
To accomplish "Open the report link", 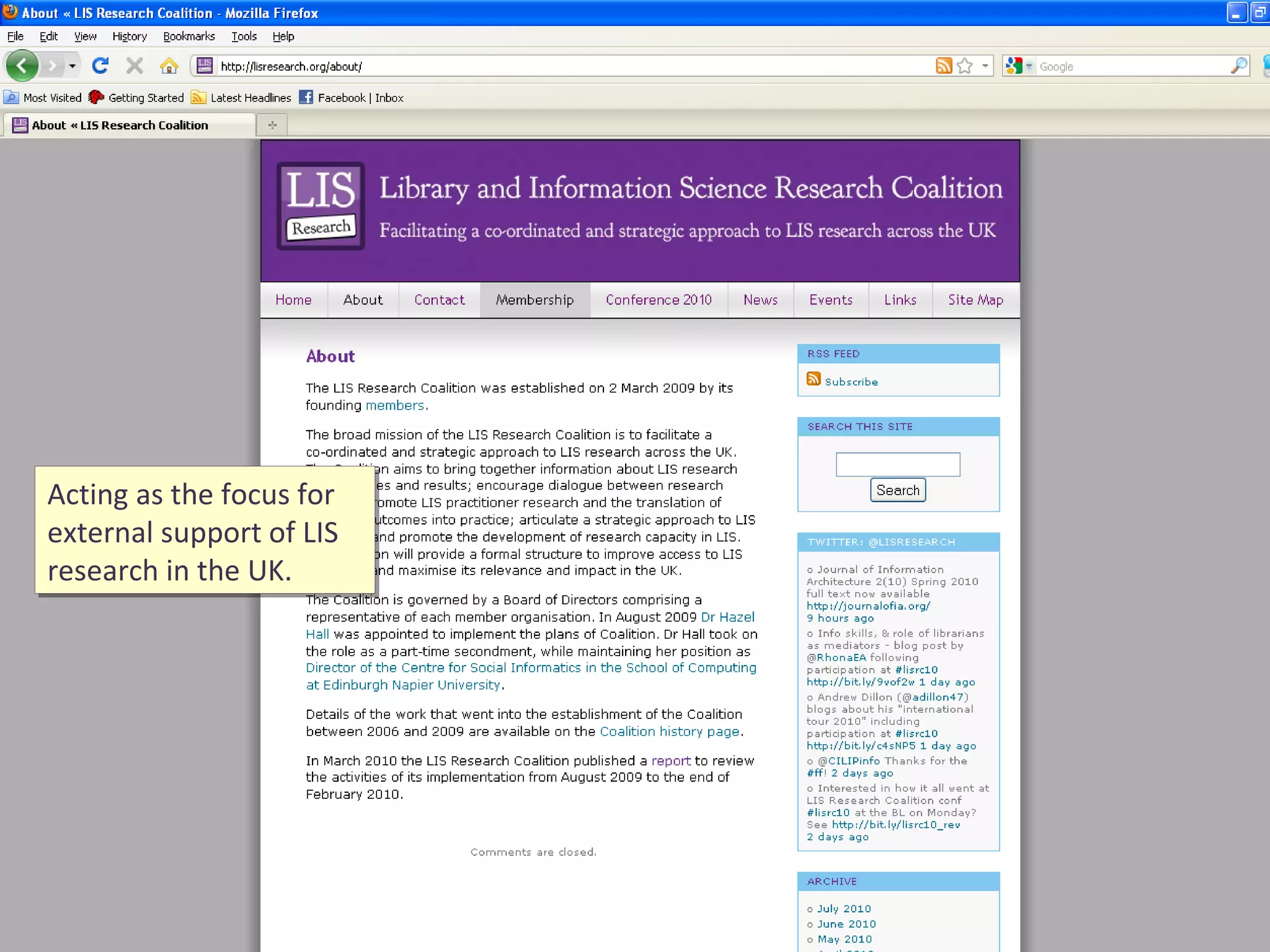I will [671, 761].
